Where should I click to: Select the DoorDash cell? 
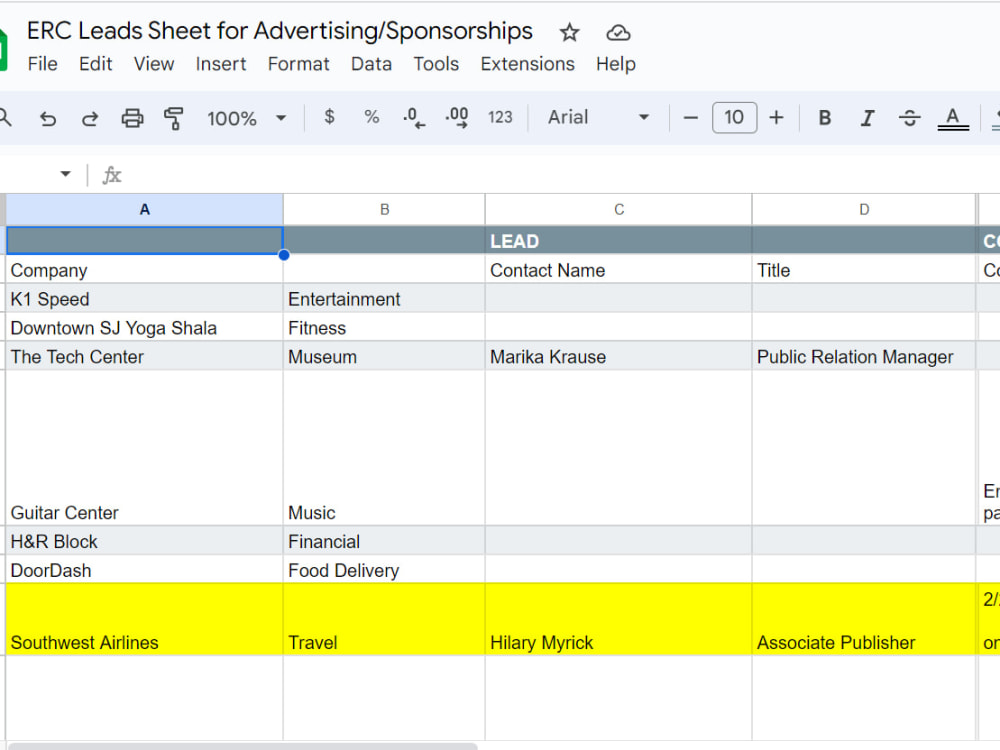point(145,570)
